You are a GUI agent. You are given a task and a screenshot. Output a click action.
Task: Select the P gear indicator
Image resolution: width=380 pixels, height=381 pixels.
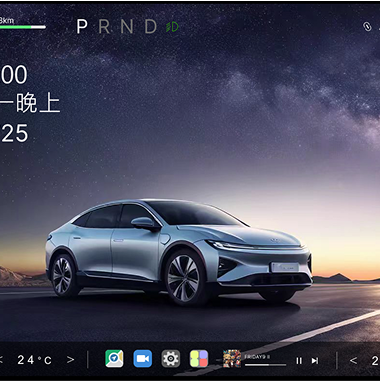click(82, 26)
